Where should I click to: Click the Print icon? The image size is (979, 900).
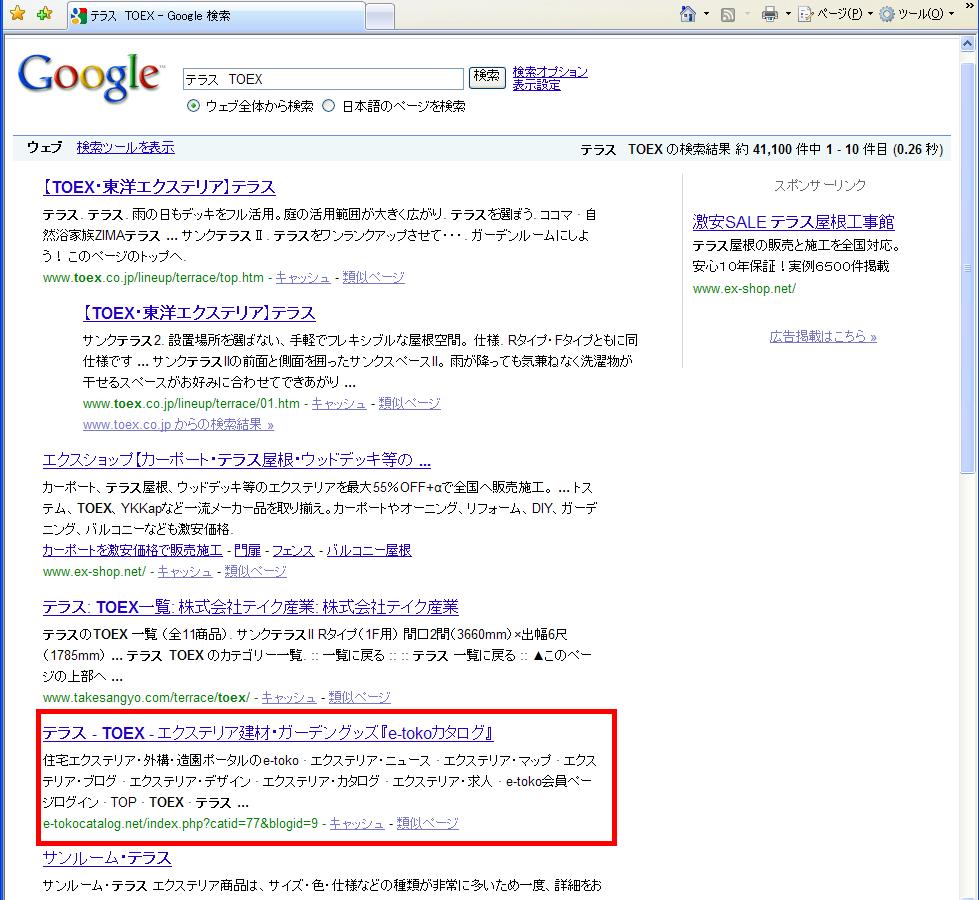coord(769,14)
